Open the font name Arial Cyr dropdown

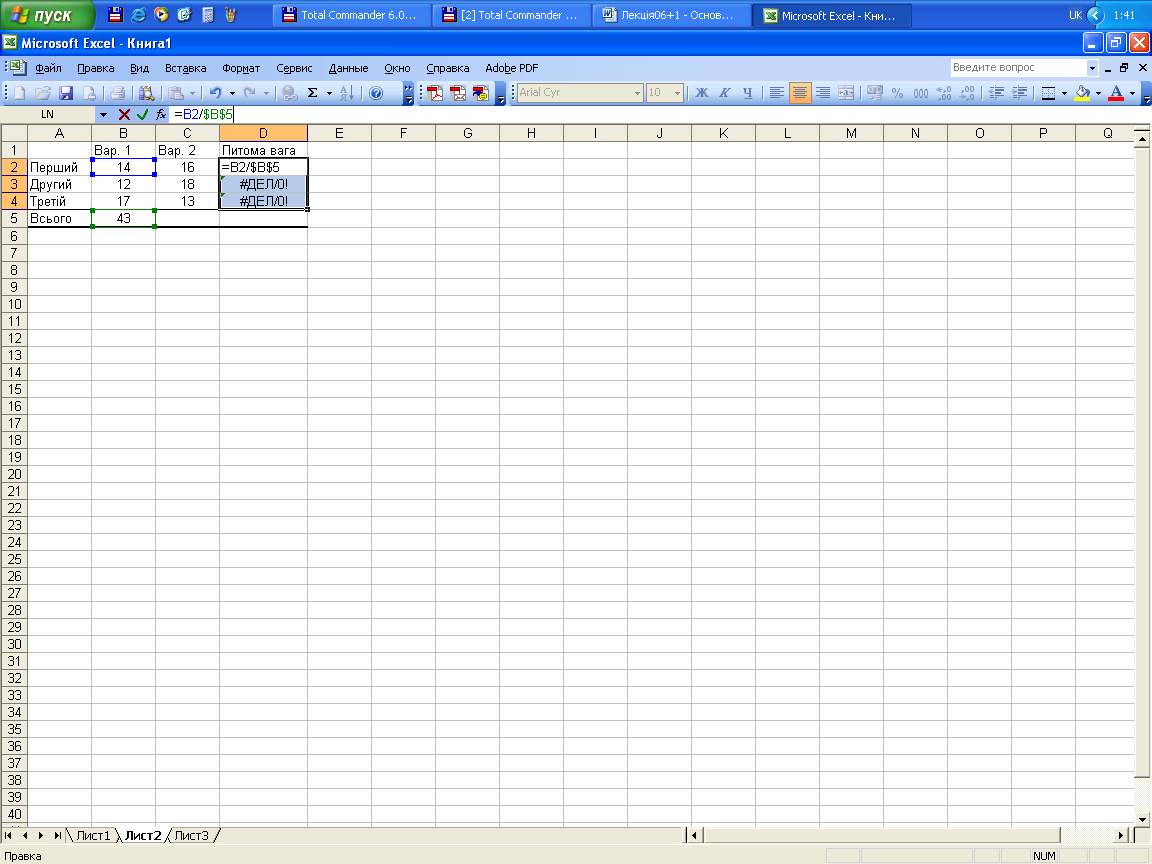(637, 93)
